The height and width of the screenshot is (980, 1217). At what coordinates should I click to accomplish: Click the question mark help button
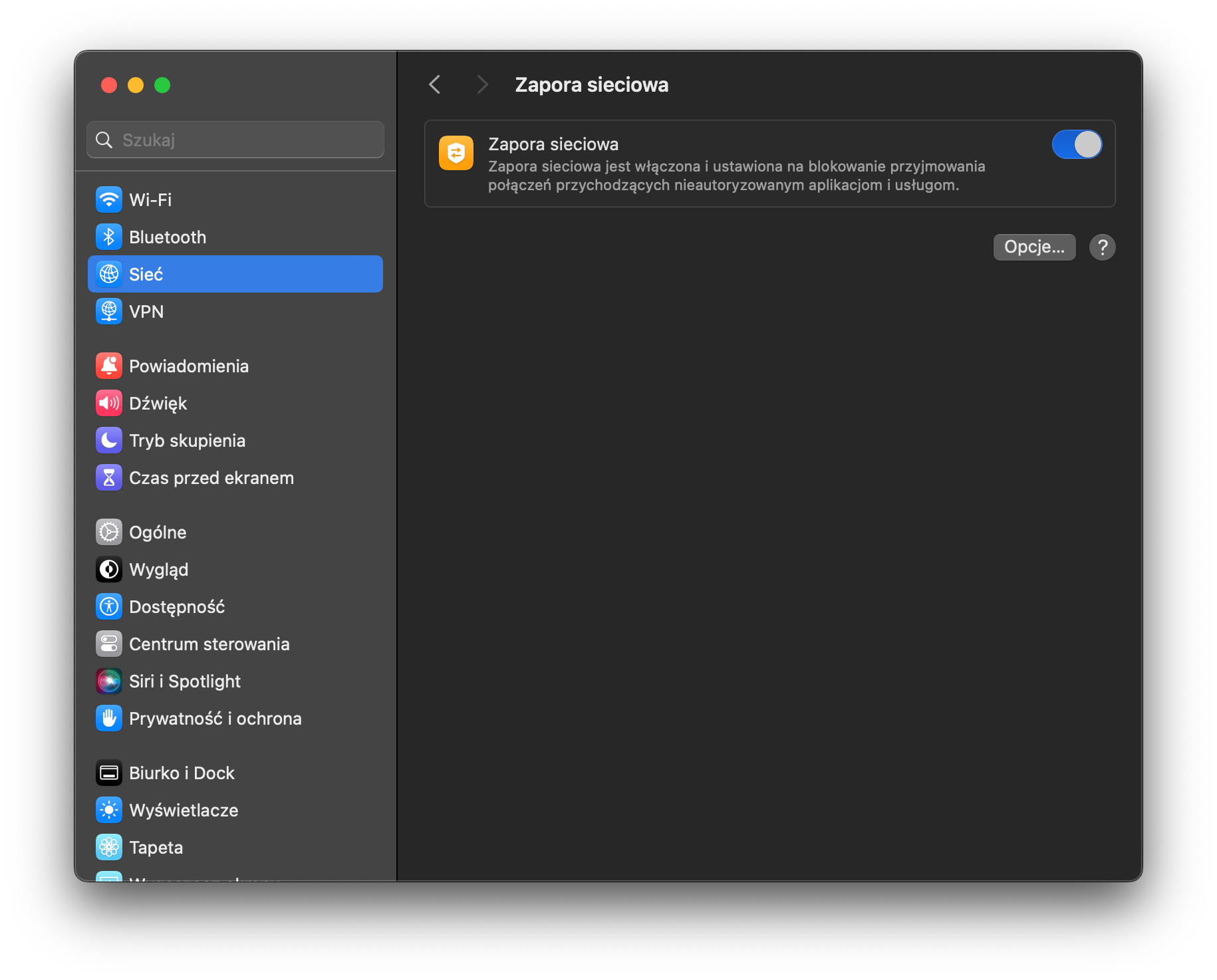(1102, 247)
